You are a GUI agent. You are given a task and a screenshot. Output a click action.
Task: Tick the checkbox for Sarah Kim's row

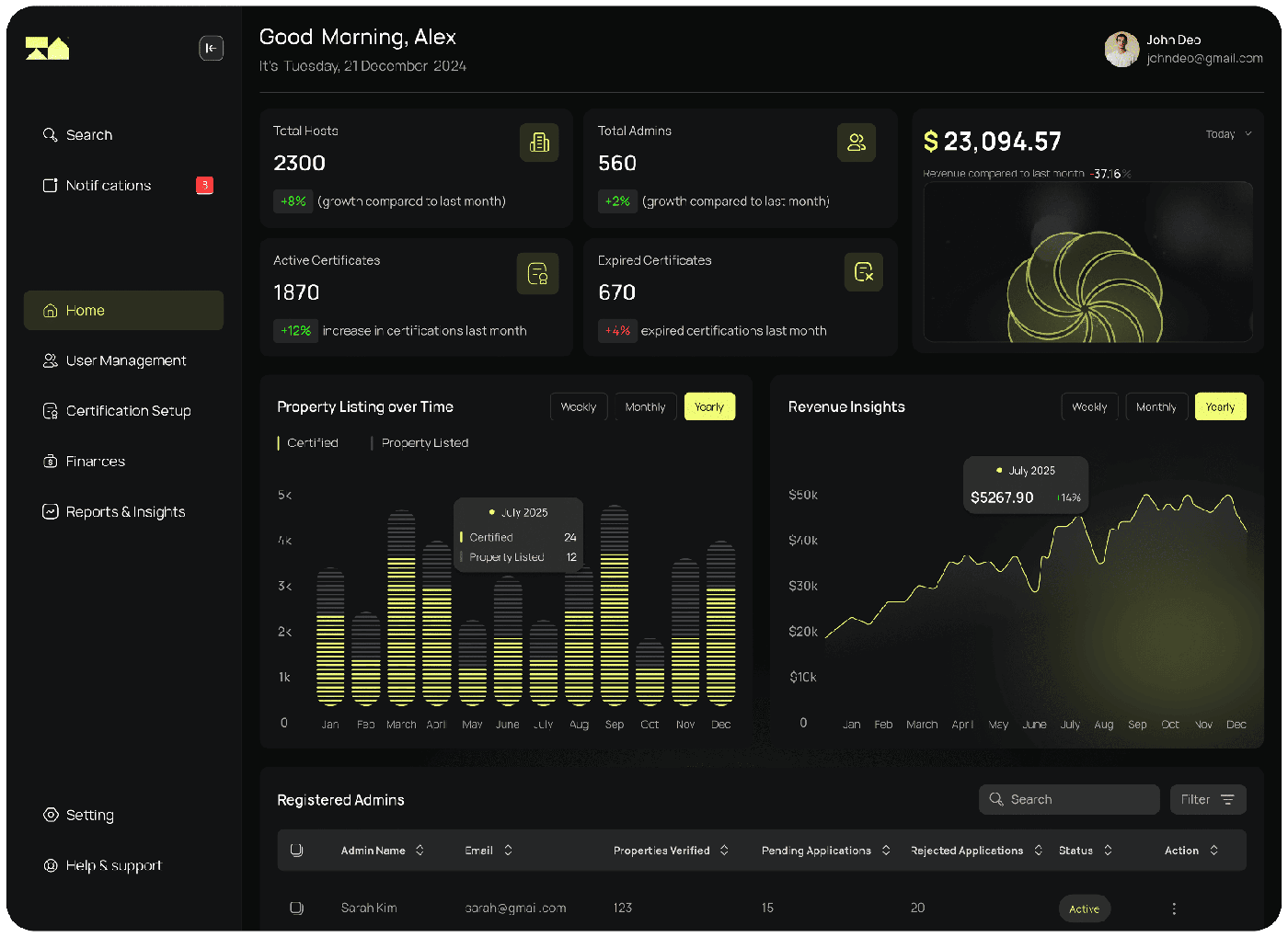click(x=296, y=908)
